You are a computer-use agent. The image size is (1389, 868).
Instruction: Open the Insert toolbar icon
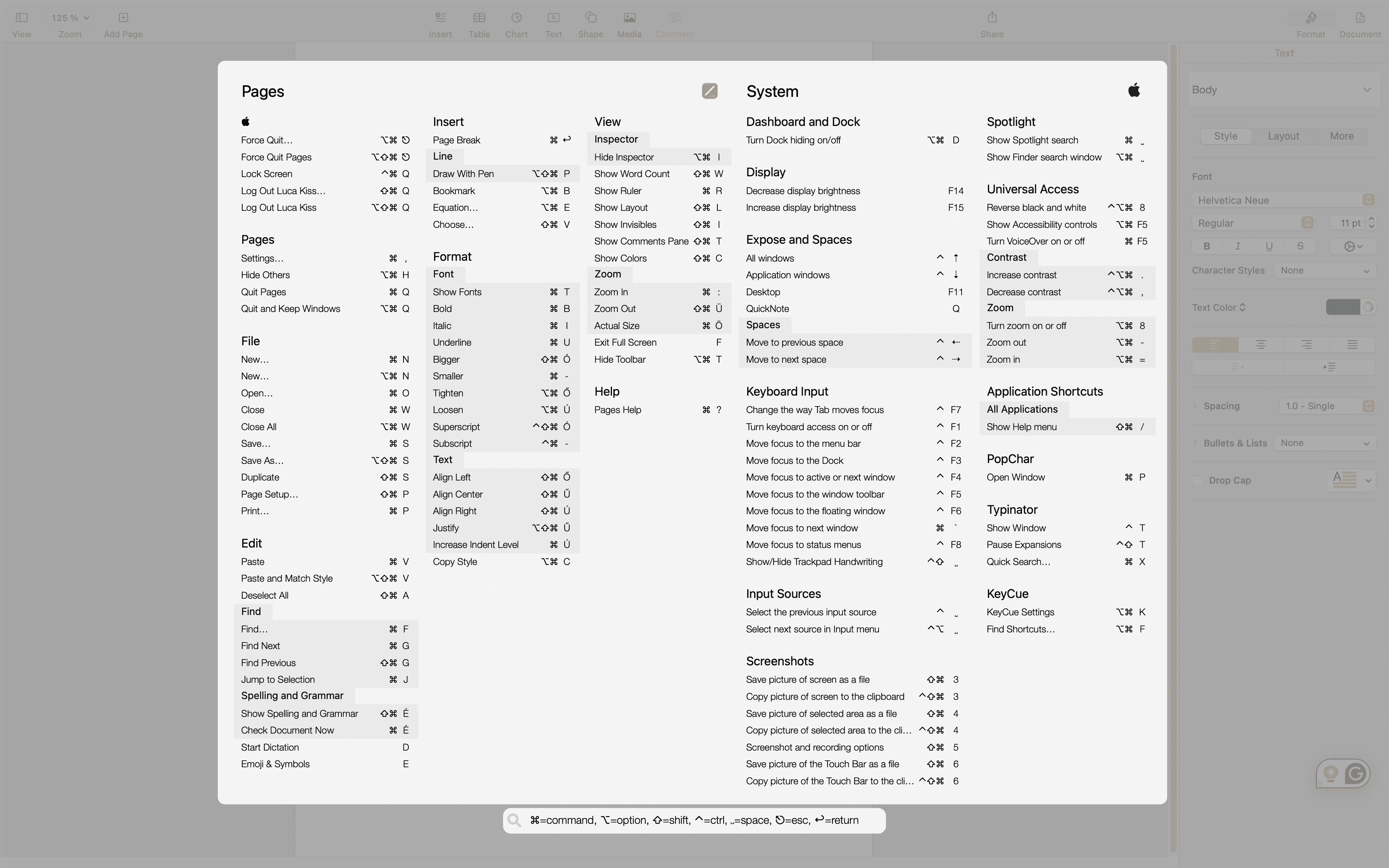tap(440, 18)
